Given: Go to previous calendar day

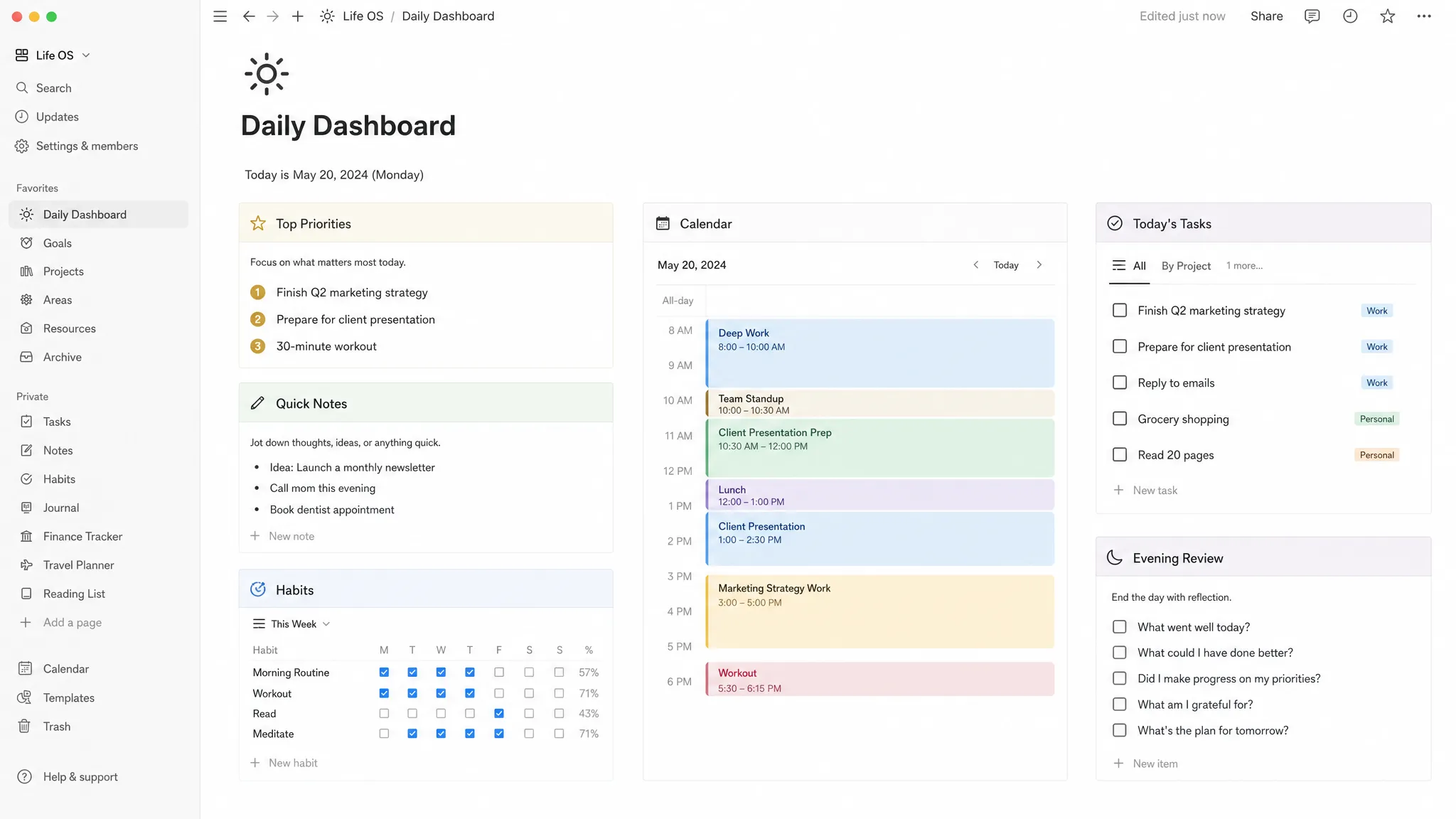Looking at the screenshot, I should 976,265.
